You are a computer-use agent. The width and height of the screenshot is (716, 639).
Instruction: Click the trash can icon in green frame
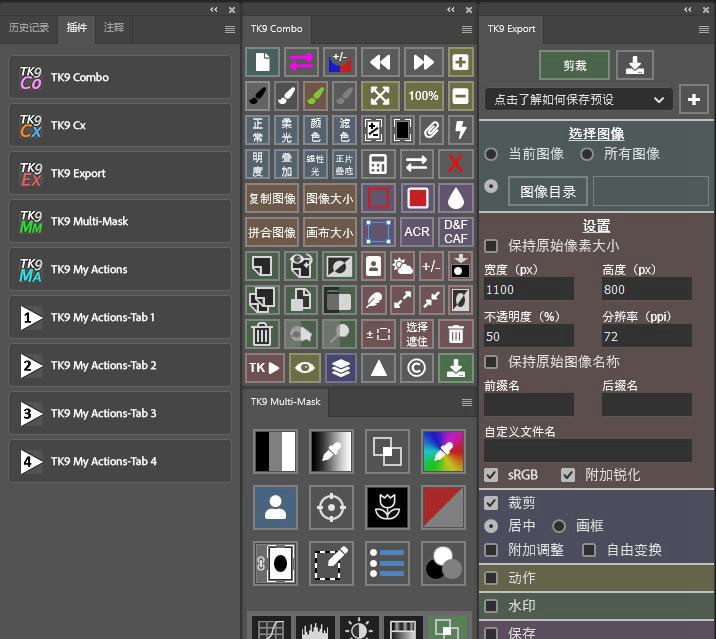(x=262, y=334)
